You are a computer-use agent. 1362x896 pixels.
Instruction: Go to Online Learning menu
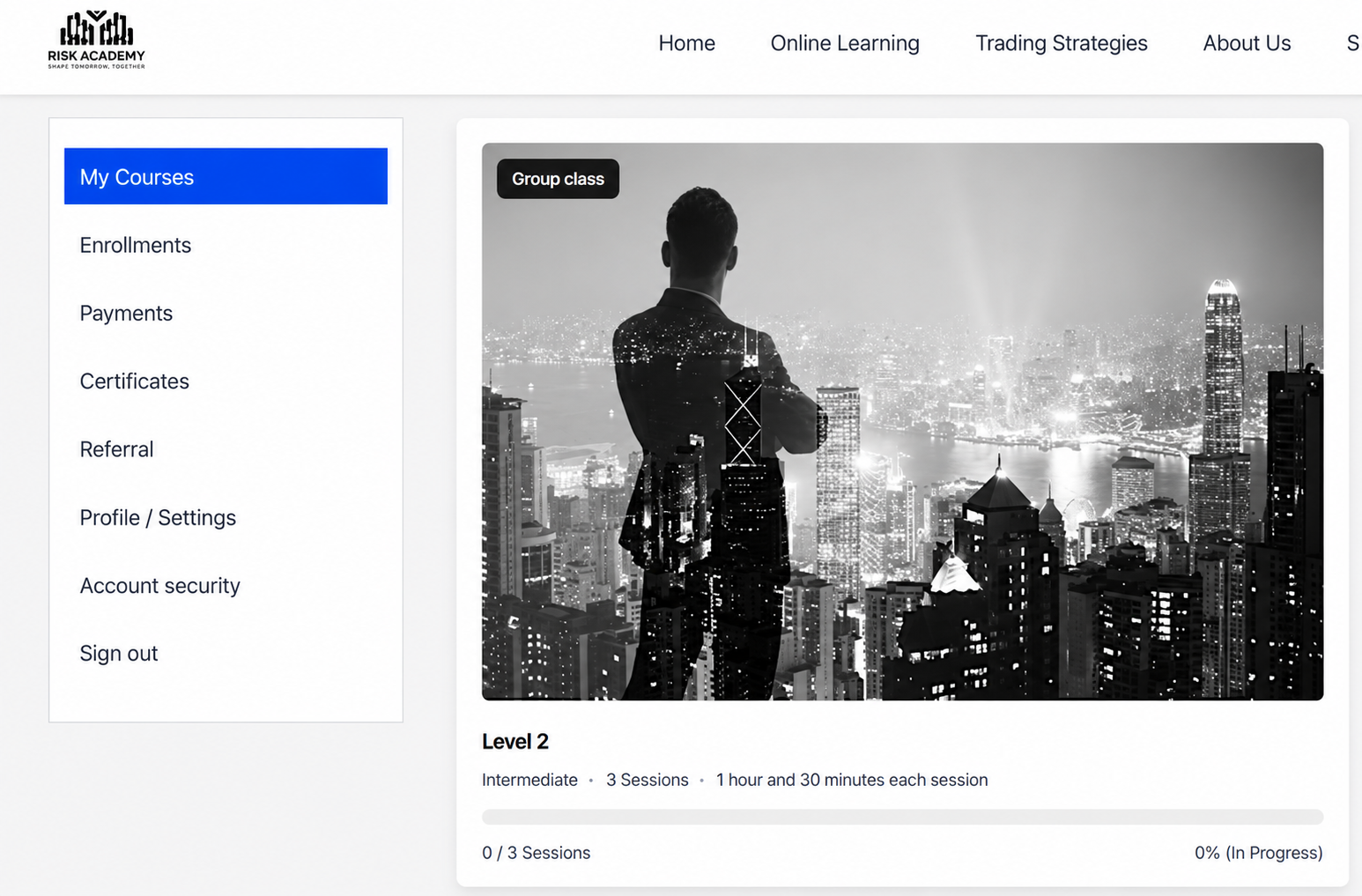tap(844, 43)
